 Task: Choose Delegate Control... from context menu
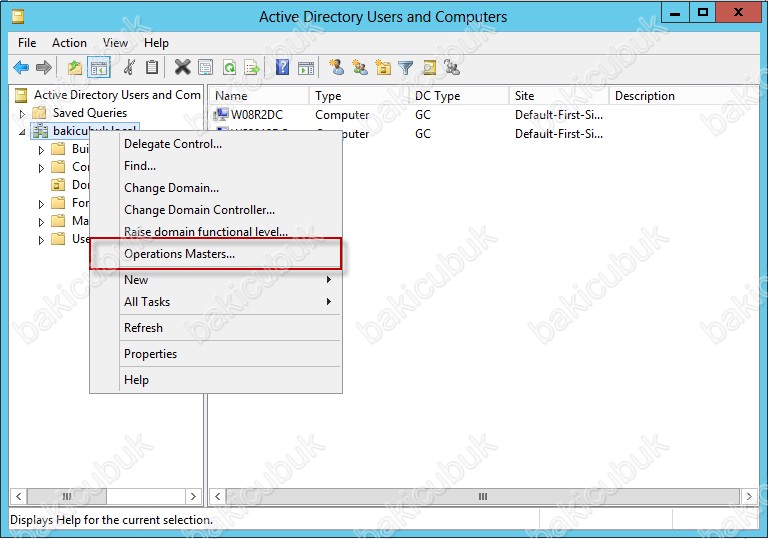[x=216, y=144]
